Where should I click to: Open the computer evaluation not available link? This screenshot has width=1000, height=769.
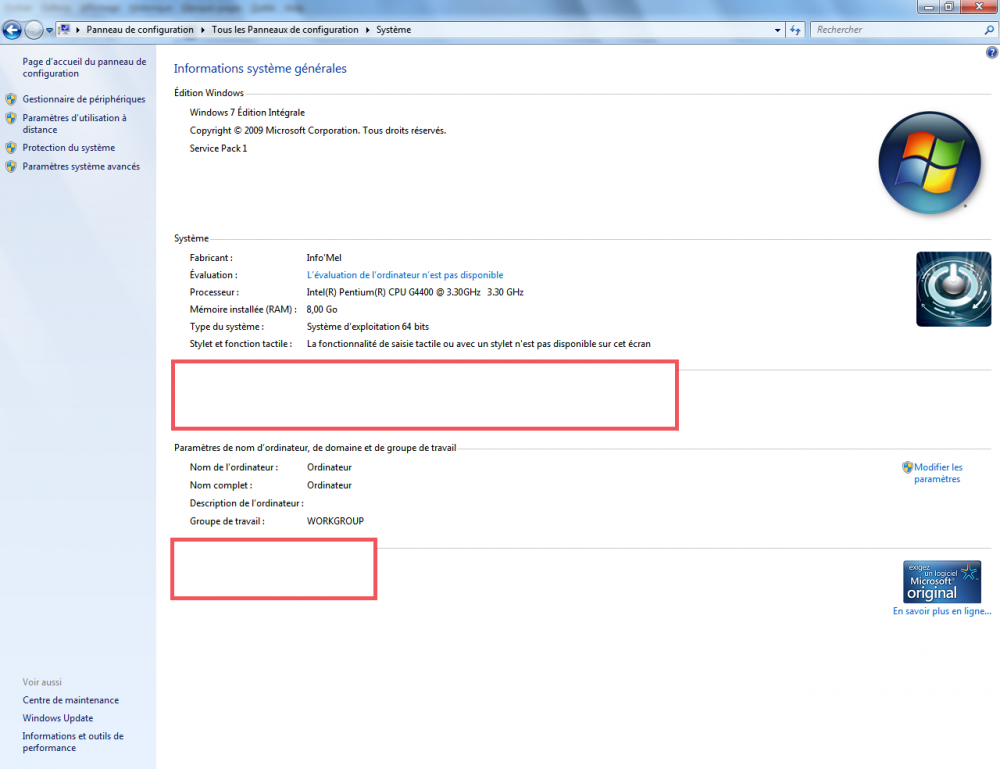pos(404,275)
